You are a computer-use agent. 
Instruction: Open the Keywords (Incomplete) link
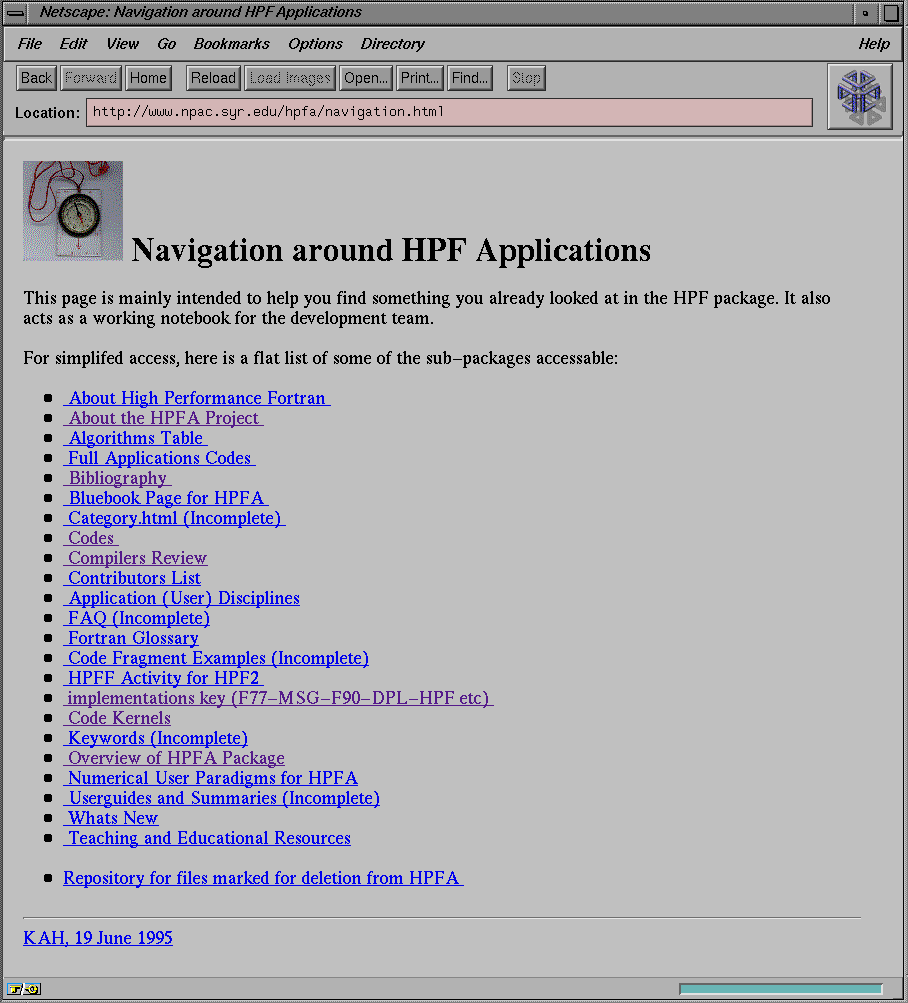pos(155,738)
